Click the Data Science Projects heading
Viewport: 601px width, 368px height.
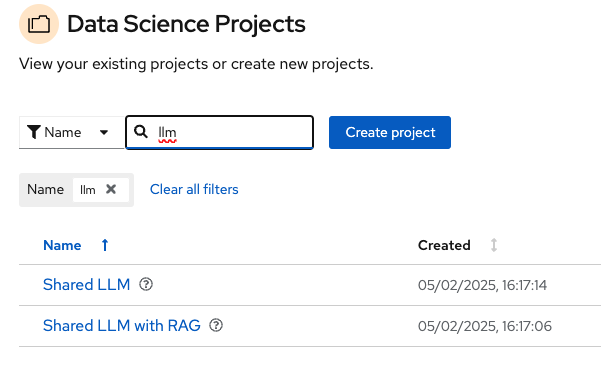(186, 24)
